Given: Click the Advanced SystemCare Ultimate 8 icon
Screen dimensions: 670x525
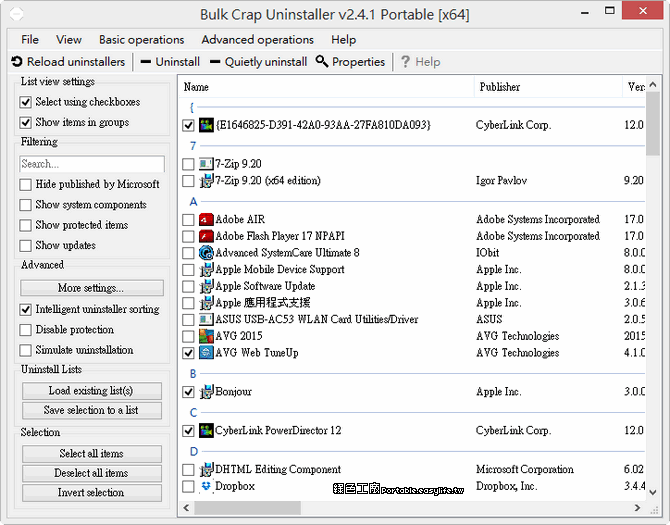Looking at the screenshot, I should 206,253.
